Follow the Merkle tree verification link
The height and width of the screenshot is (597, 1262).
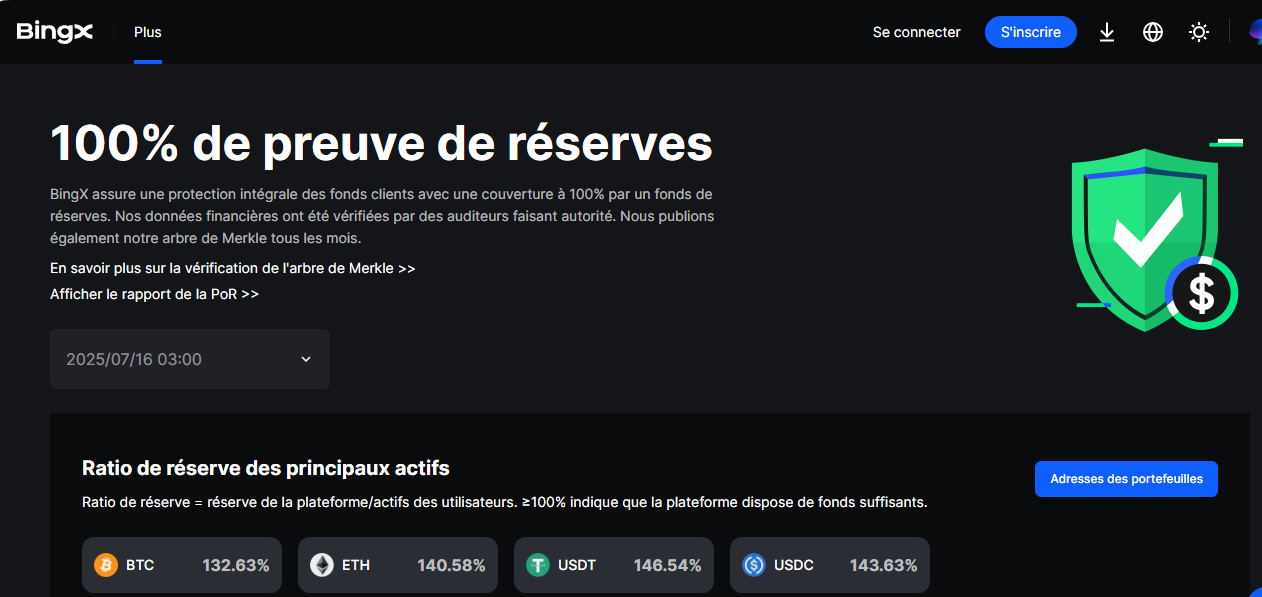point(232,267)
